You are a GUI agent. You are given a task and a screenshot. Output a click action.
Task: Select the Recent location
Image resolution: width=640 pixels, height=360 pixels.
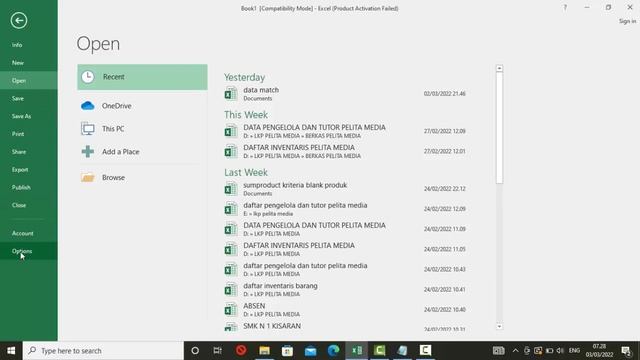[x=142, y=77]
